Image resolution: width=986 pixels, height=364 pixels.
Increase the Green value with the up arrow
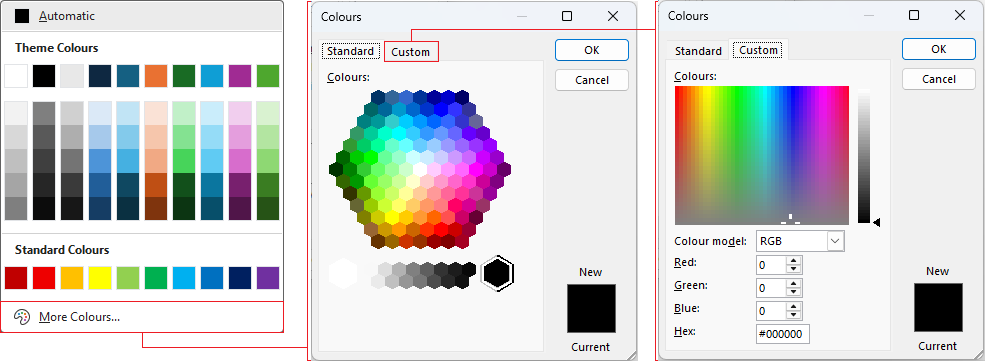point(794,284)
